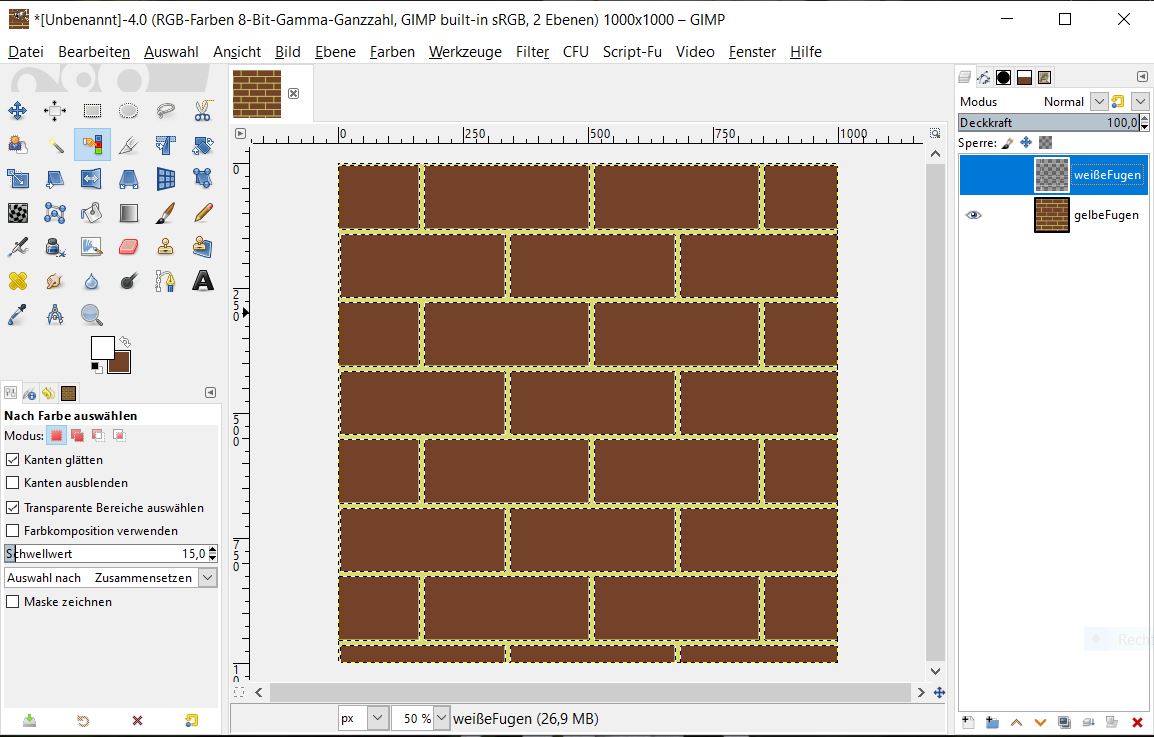Open tool options panel configuration arrow
Screen dimensions: 1154x737
tap(210, 392)
